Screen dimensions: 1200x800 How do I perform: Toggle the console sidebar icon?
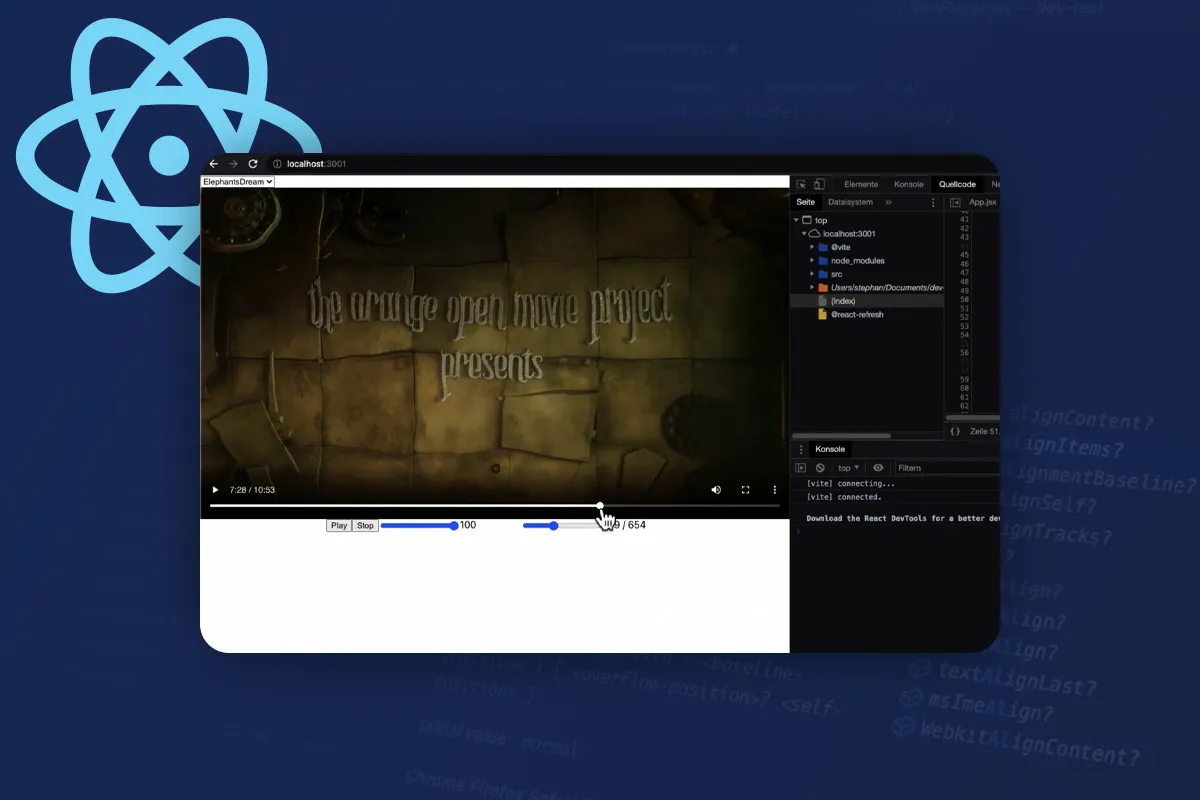click(801, 468)
